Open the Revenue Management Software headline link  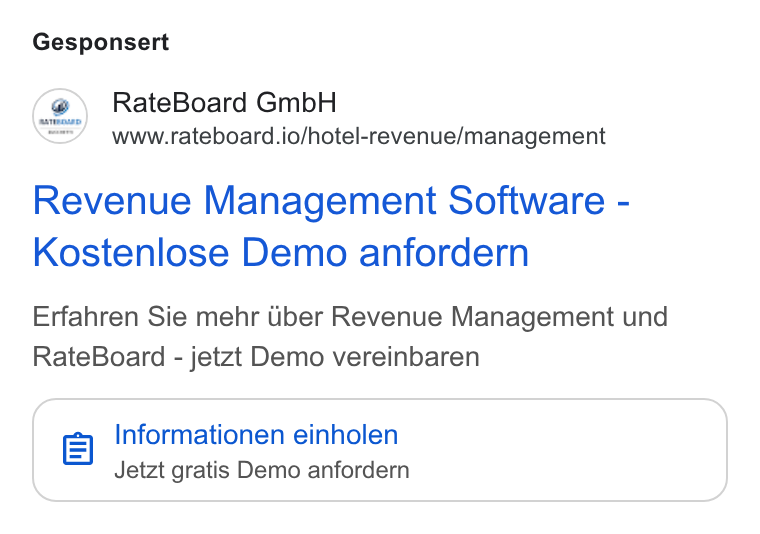point(331,226)
